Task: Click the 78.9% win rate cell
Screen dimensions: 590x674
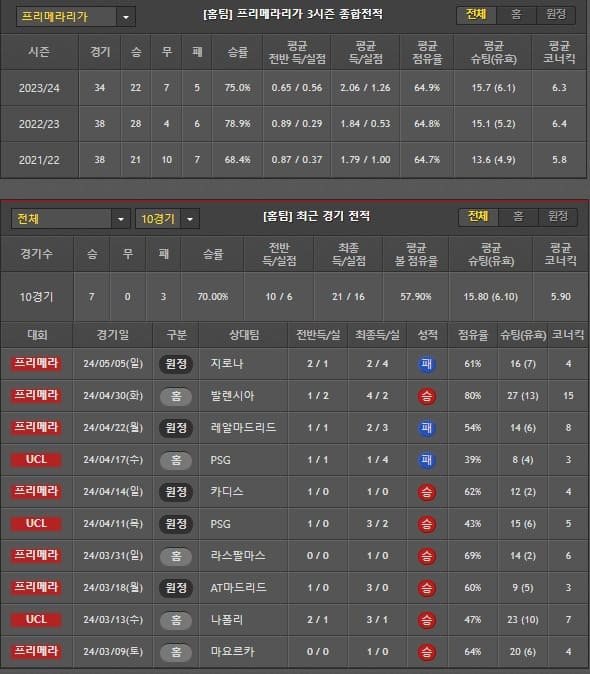Action: pyautogui.click(x=237, y=124)
